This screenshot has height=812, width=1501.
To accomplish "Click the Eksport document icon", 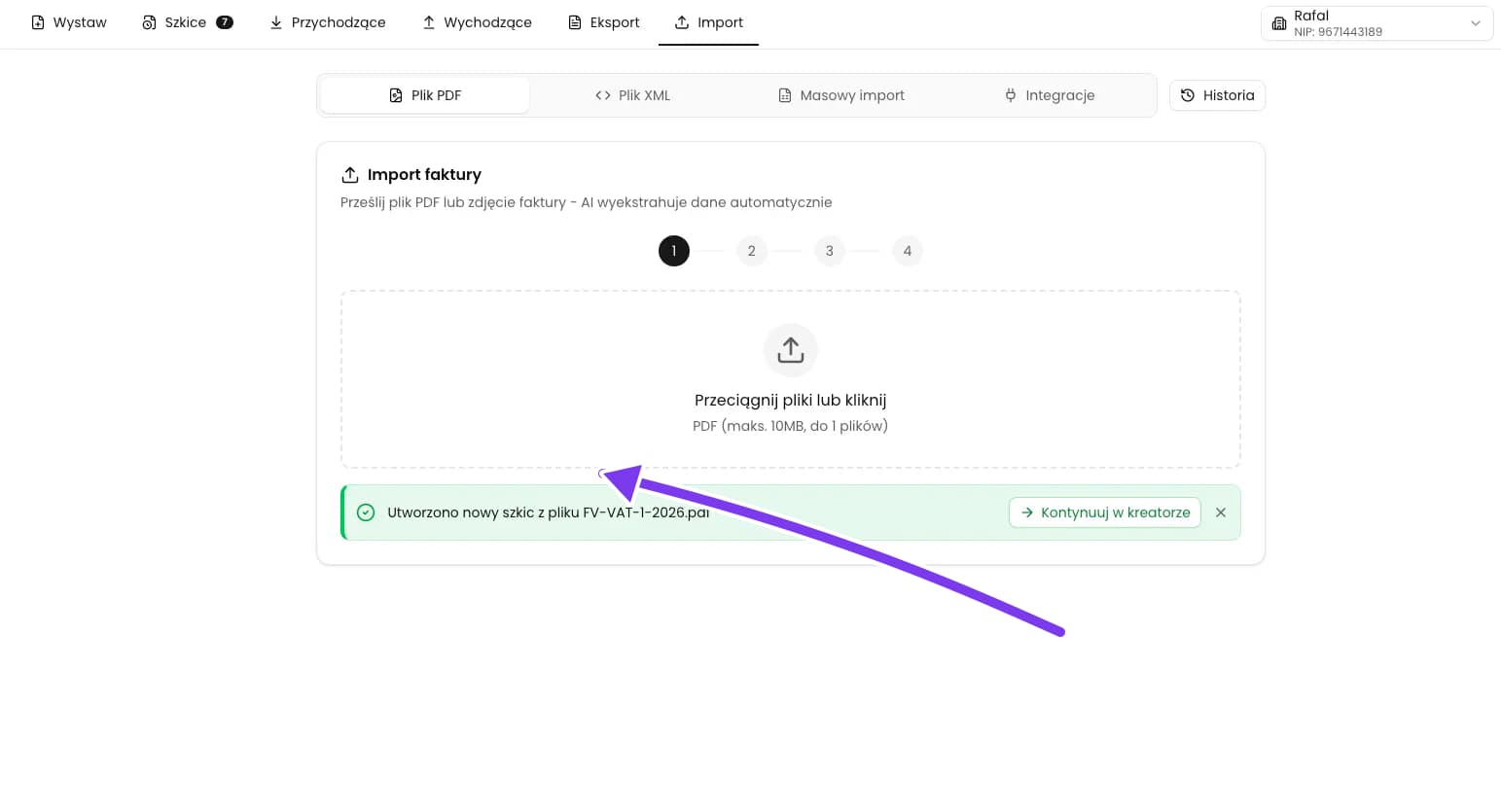I will click(x=575, y=22).
